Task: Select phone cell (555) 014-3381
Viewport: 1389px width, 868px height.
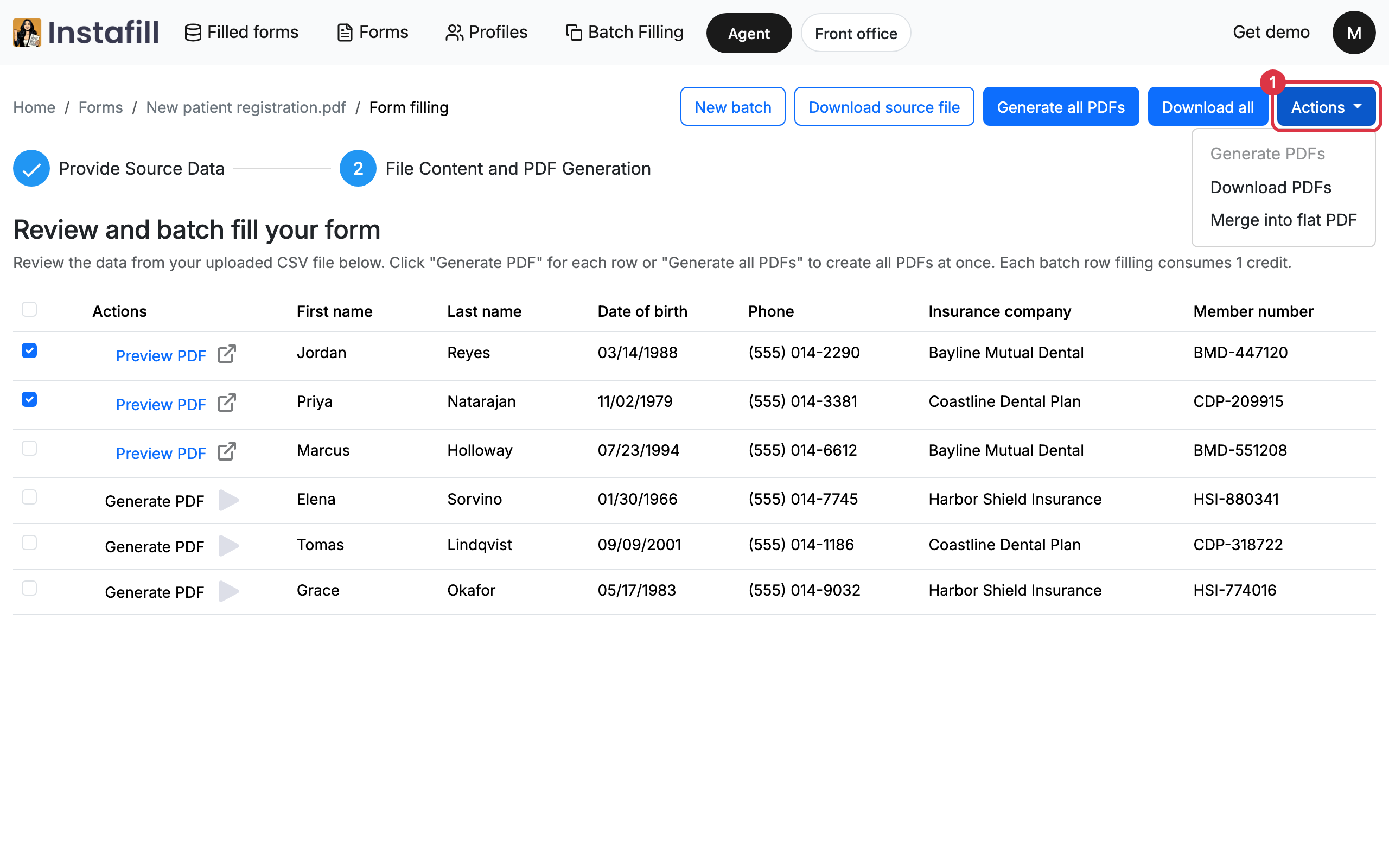Action: pos(803,401)
